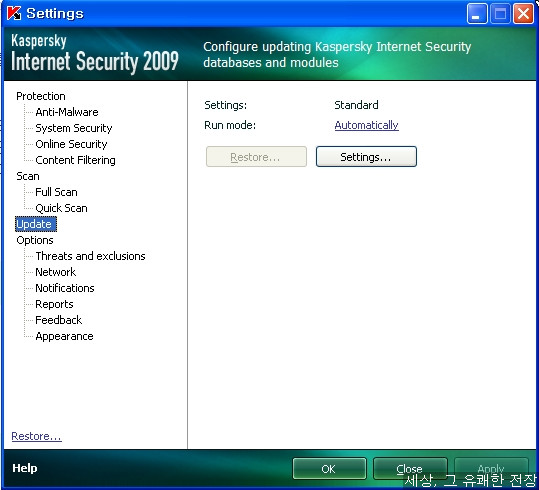The width and height of the screenshot is (539, 490).
Task: Select the Update category
Action: tap(35, 224)
